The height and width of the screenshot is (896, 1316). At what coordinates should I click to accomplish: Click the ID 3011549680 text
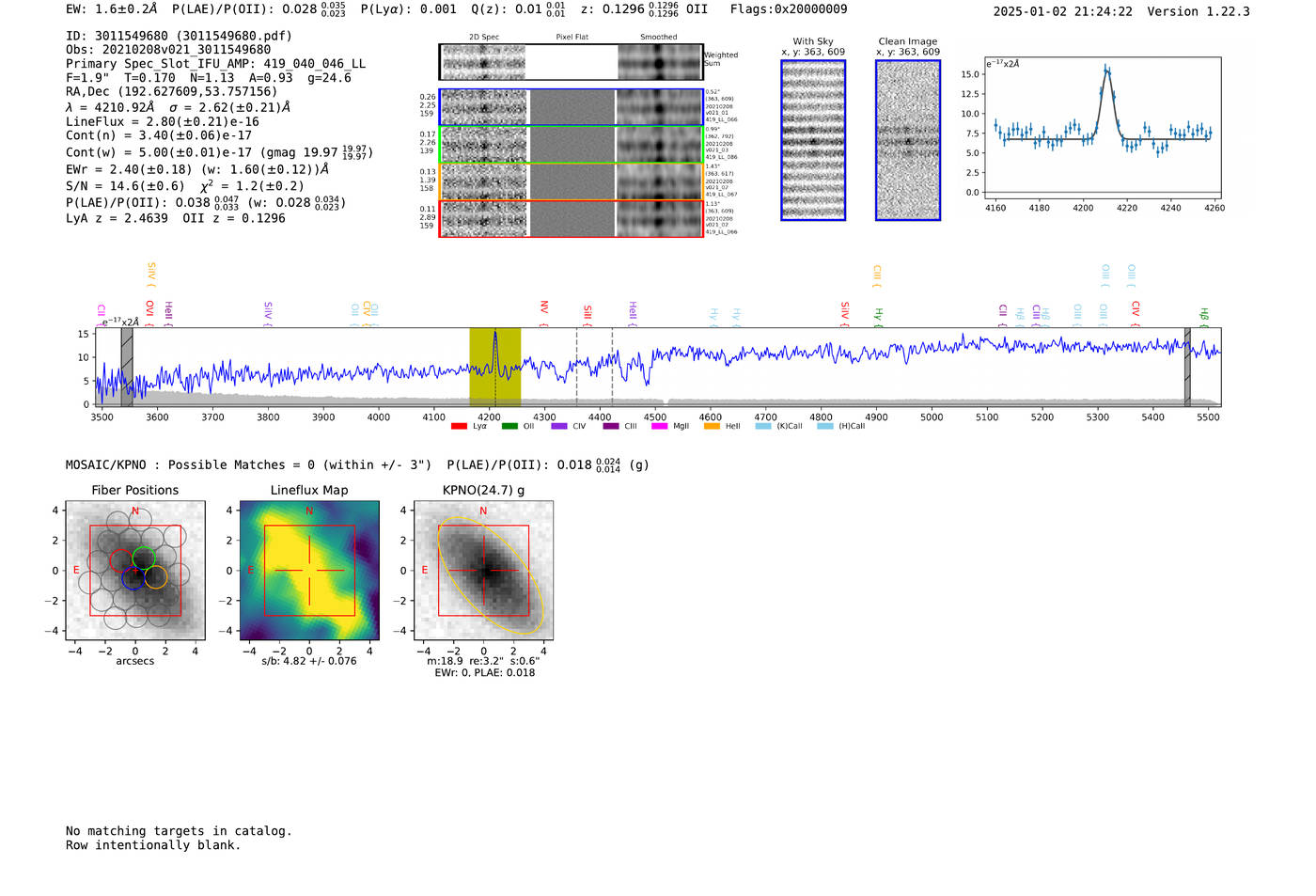180,36
